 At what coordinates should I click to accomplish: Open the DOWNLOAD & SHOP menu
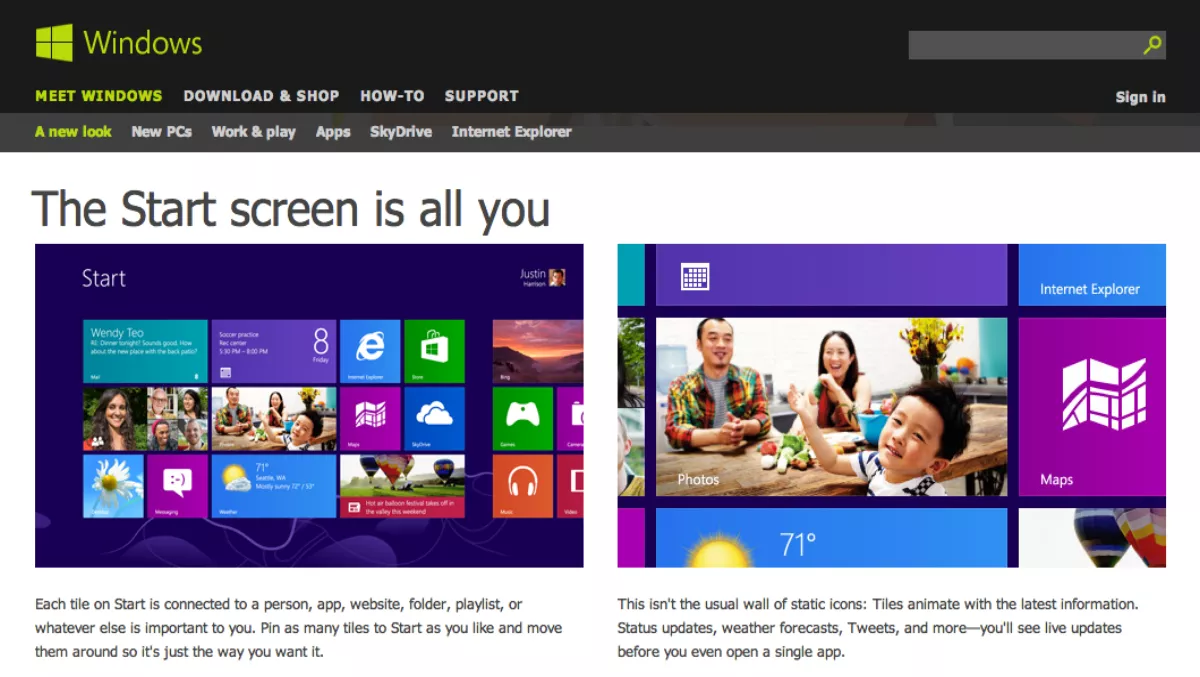(261, 96)
